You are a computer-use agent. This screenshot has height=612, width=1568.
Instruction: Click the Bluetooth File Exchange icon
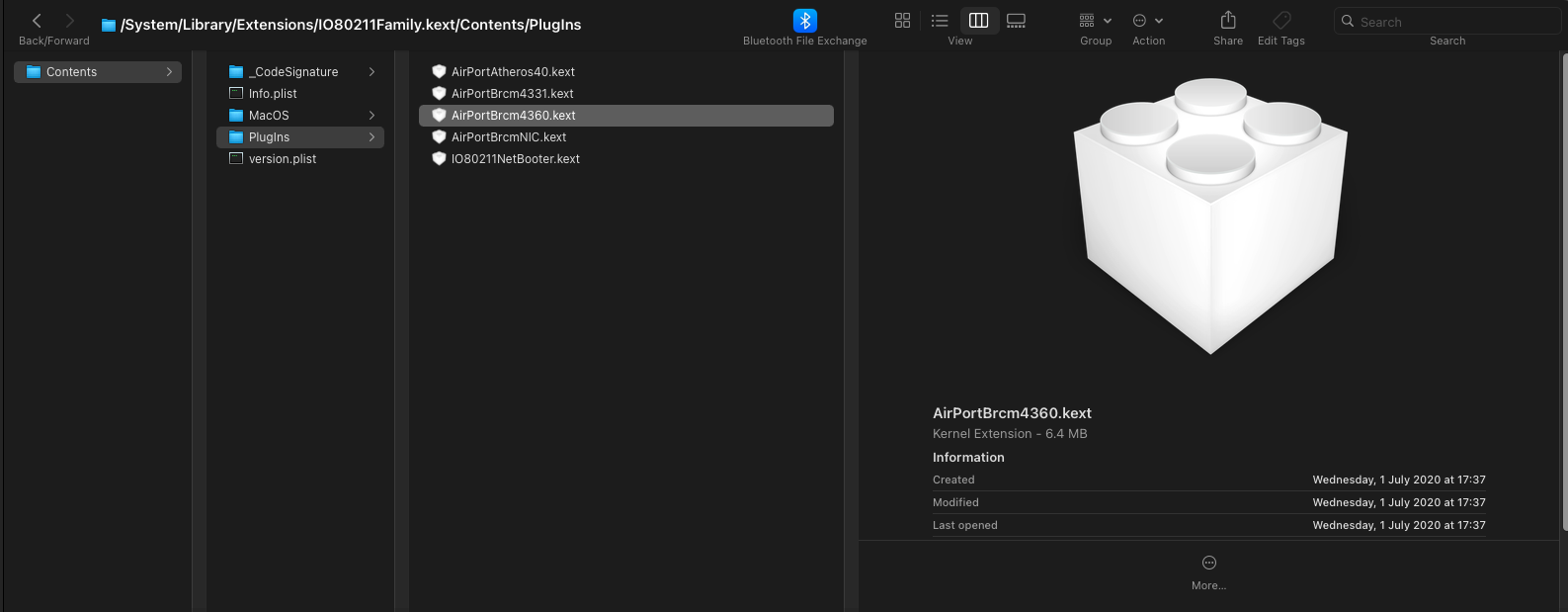pyautogui.click(x=804, y=21)
